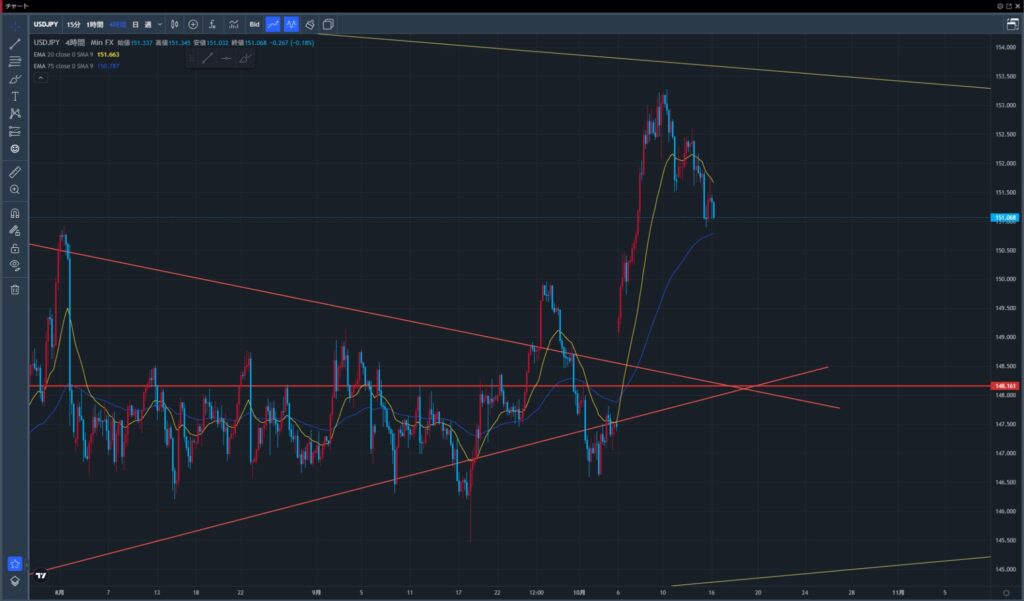Collapse the indicator legend chevron

[40, 77]
